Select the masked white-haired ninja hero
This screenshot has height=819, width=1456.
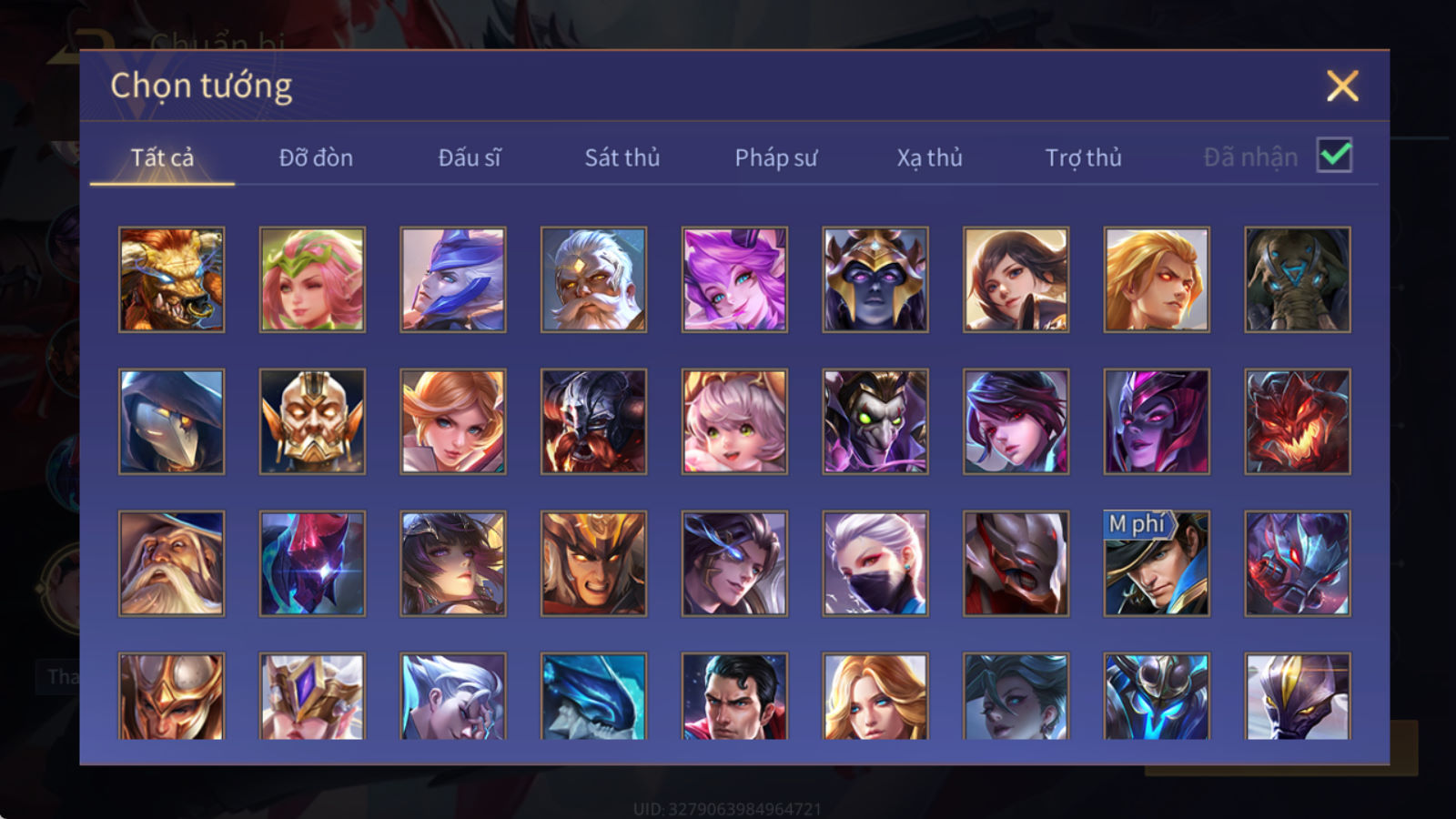(x=875, y=563)
